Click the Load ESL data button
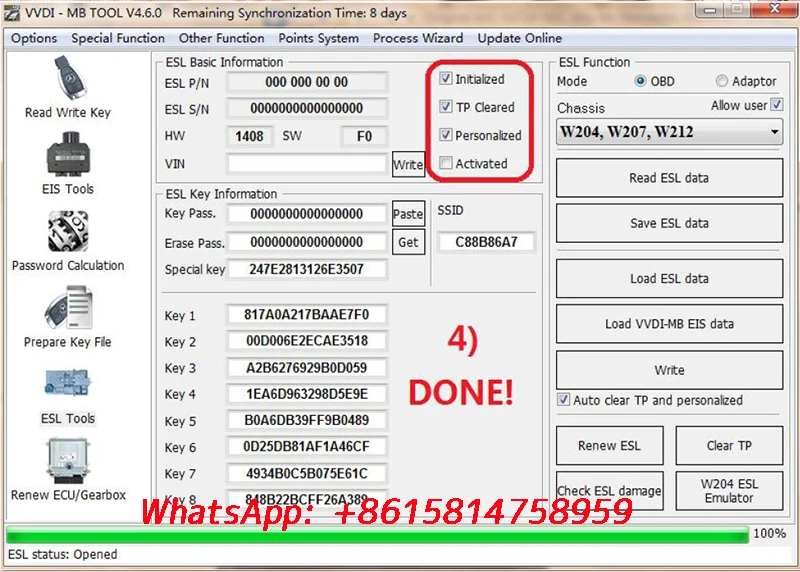 point(669,279)
